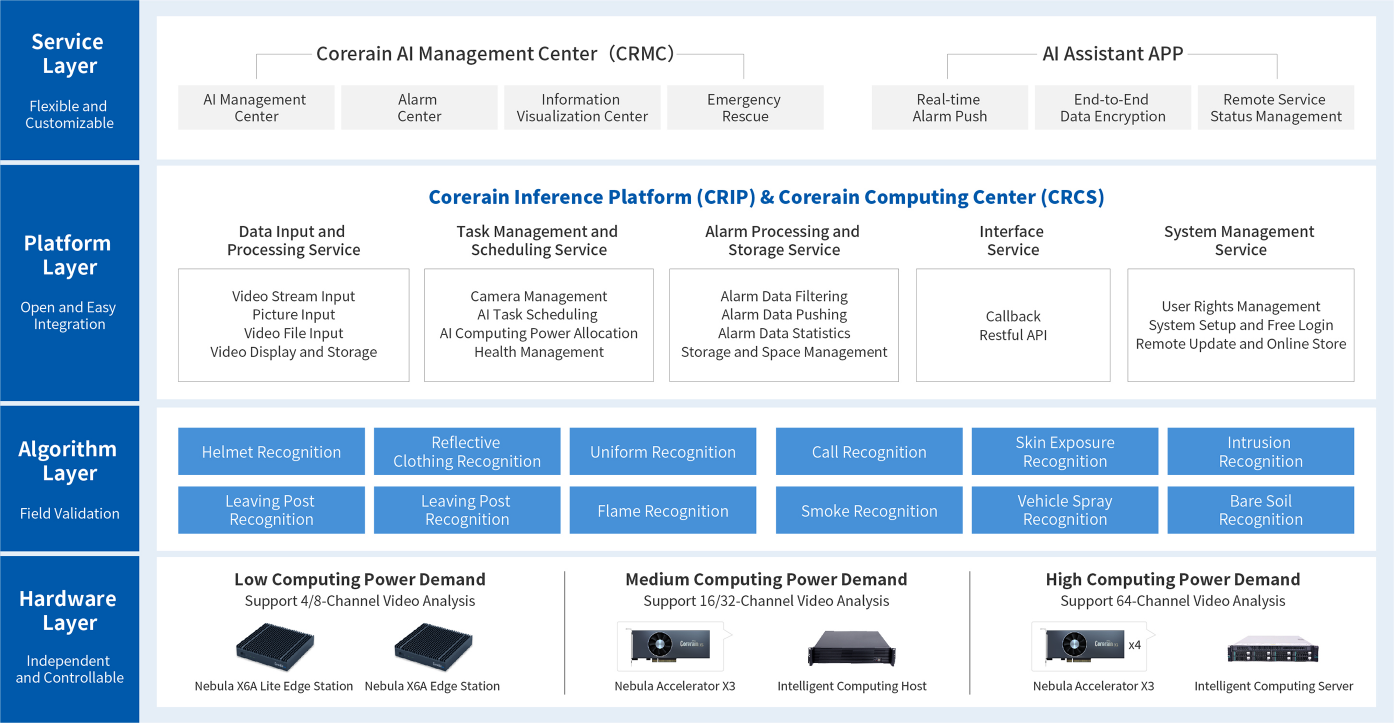Click the System Setup and Free Login entry
The image size is (1394, 723).
tap(1240, 325)
